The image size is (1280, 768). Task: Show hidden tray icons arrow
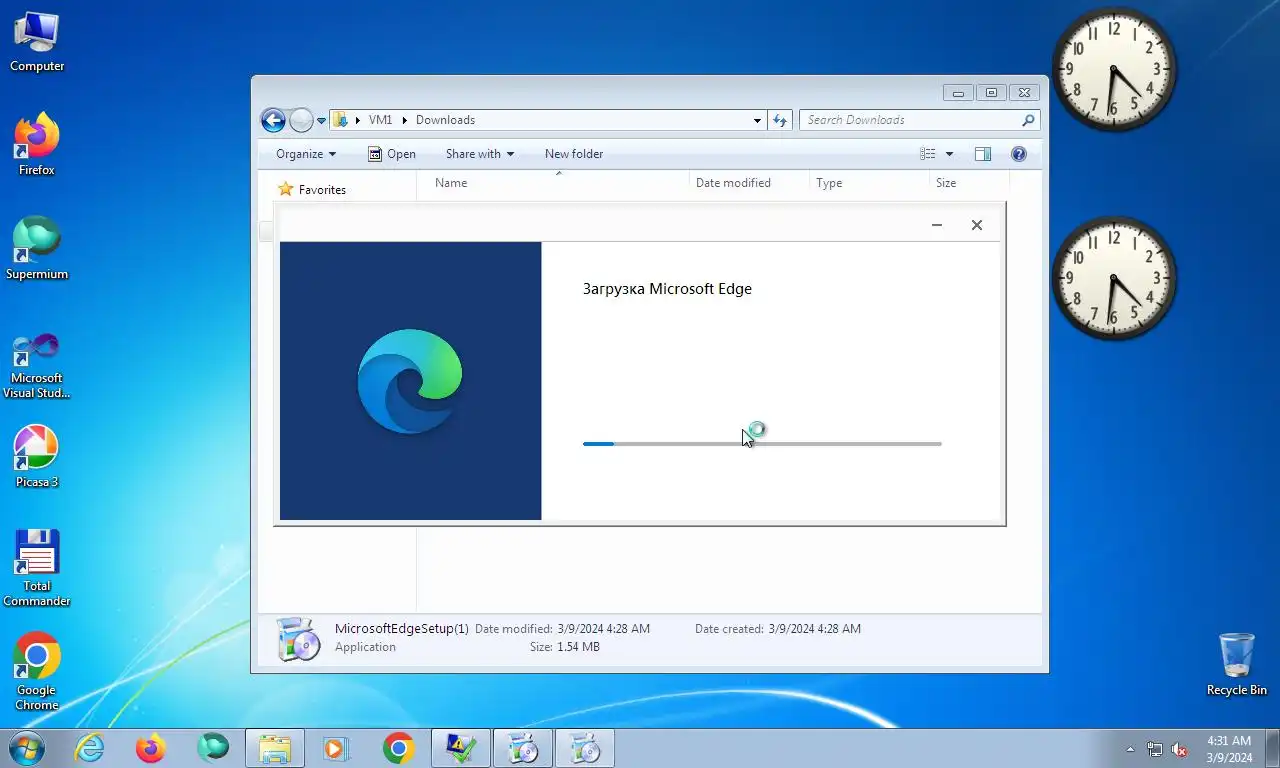[1130, 749]
